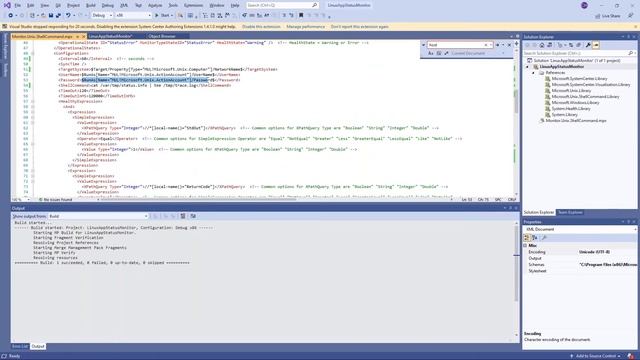Click the Undo icon in toolbar
Viewport: 640px width, 360px height.
click(68, 16)
